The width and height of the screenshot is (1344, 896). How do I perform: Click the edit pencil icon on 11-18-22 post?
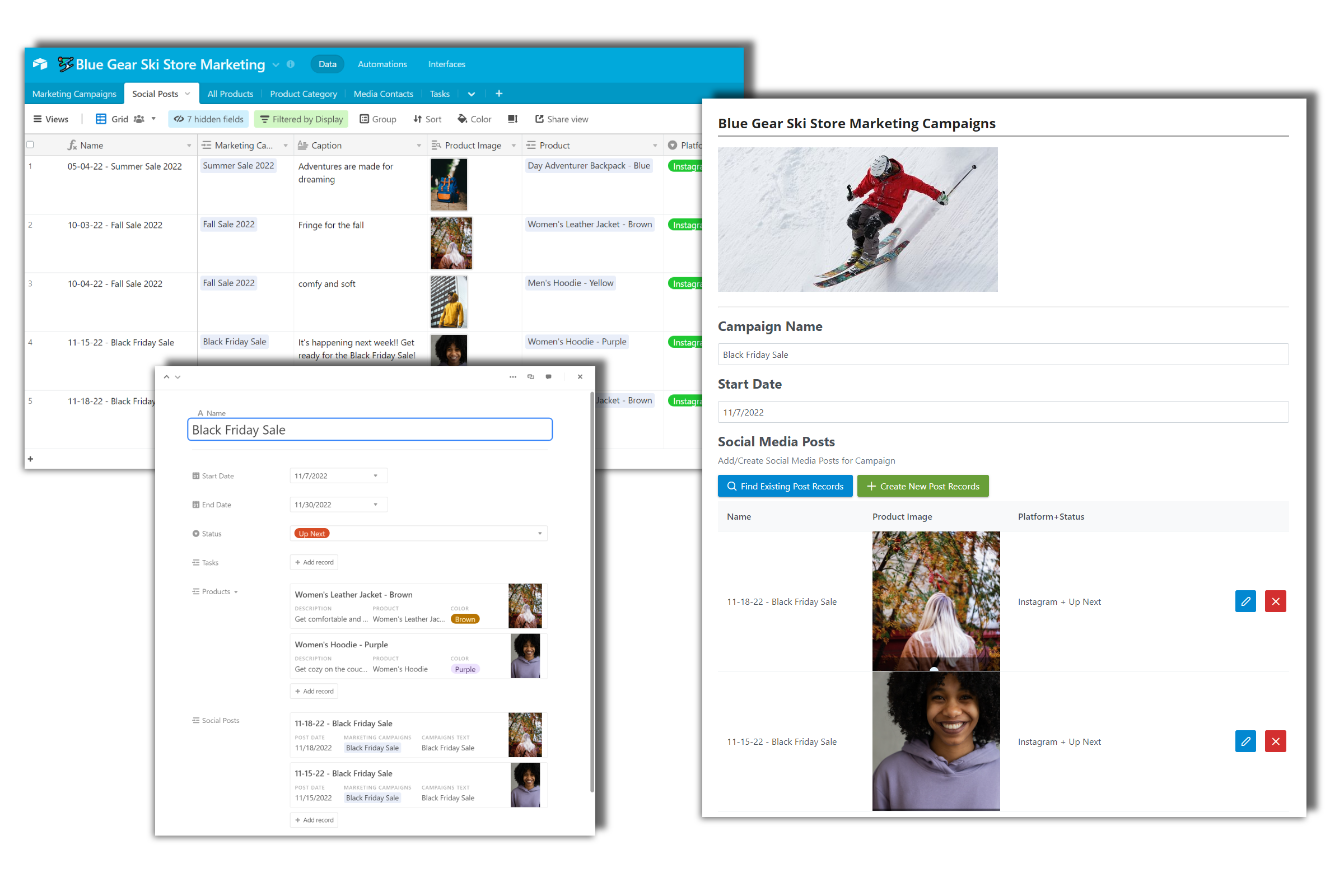click(1246, 601)
